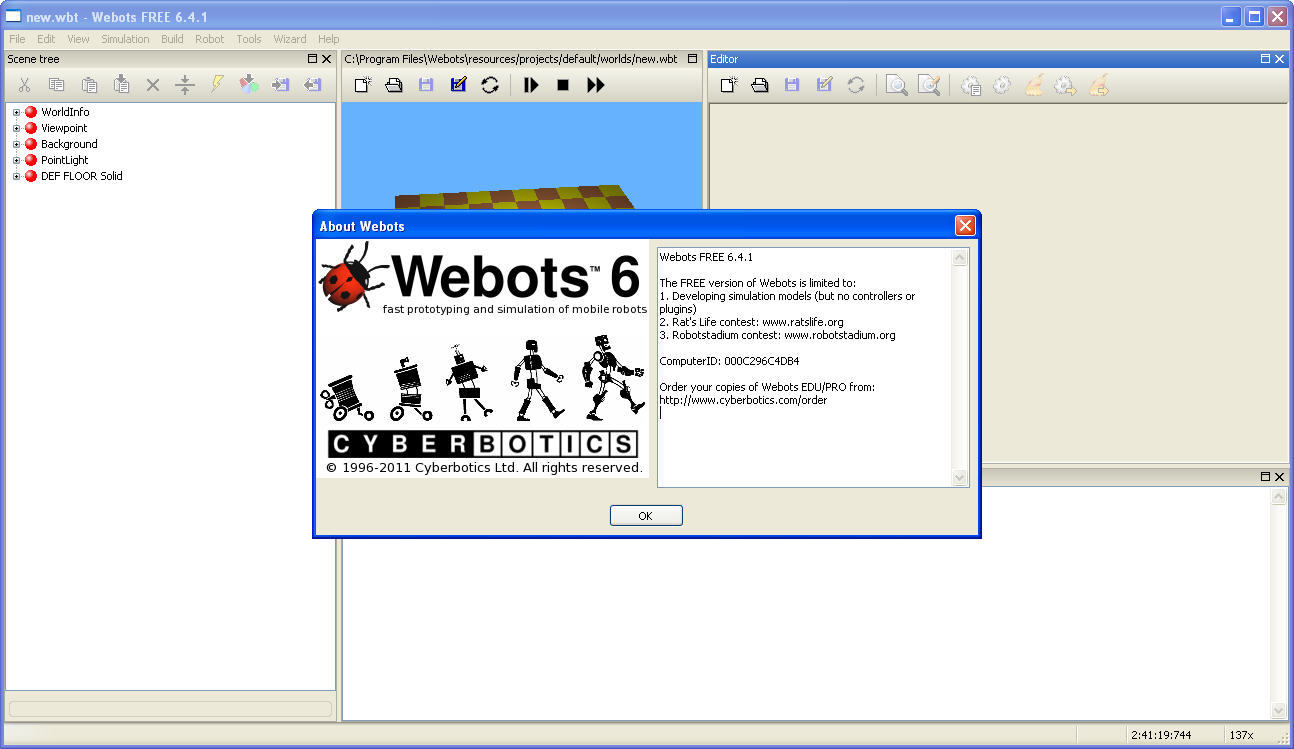
Task: Click the X delete icon in Scene tree toolbar
Action: pos(153,85)
